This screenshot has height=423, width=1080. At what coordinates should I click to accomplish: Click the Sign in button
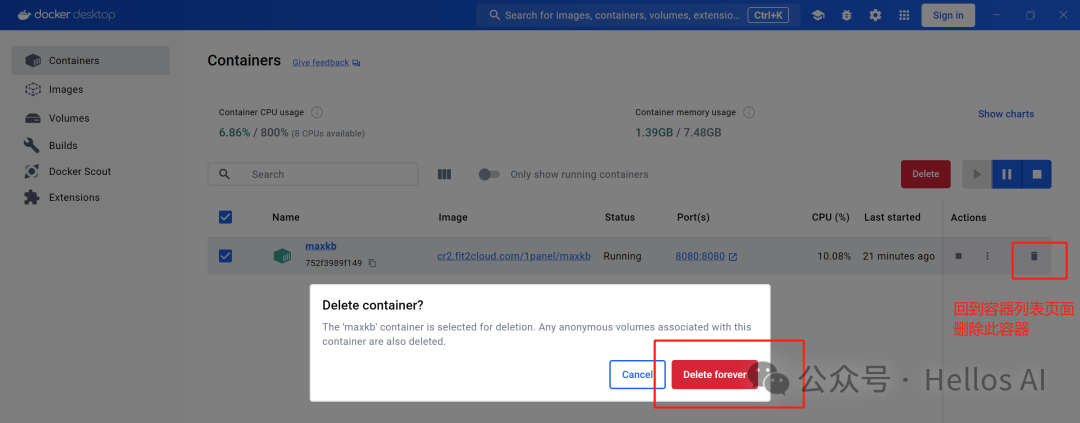tap(948, 15)
